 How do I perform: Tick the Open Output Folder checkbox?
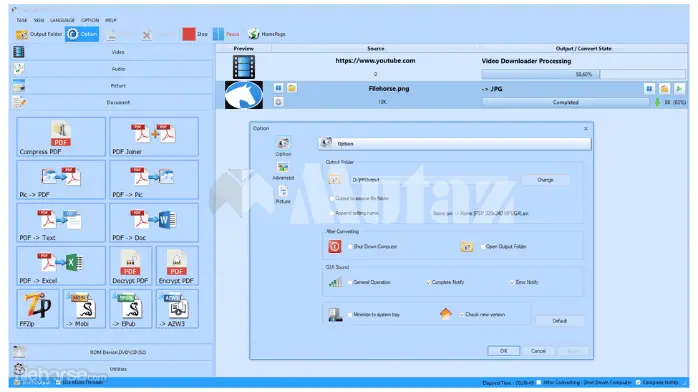point(483,247)
